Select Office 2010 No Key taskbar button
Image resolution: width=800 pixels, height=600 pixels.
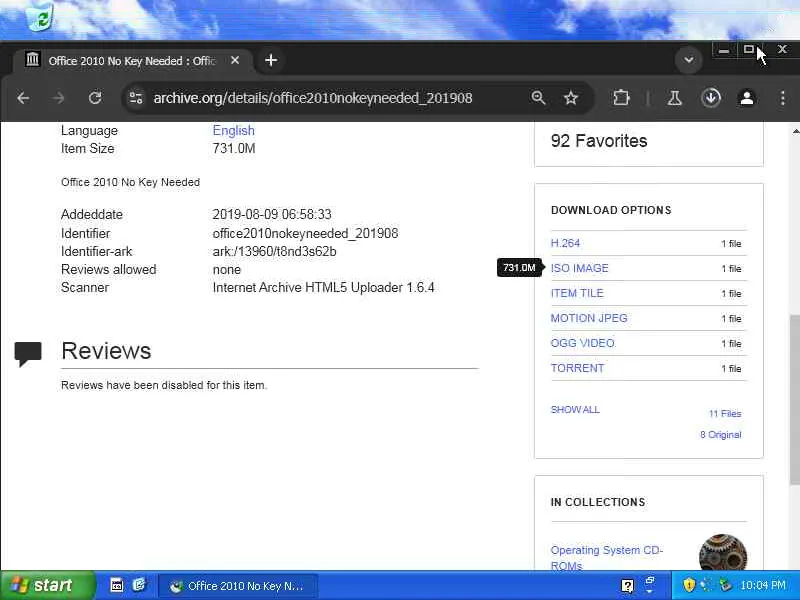238,586
